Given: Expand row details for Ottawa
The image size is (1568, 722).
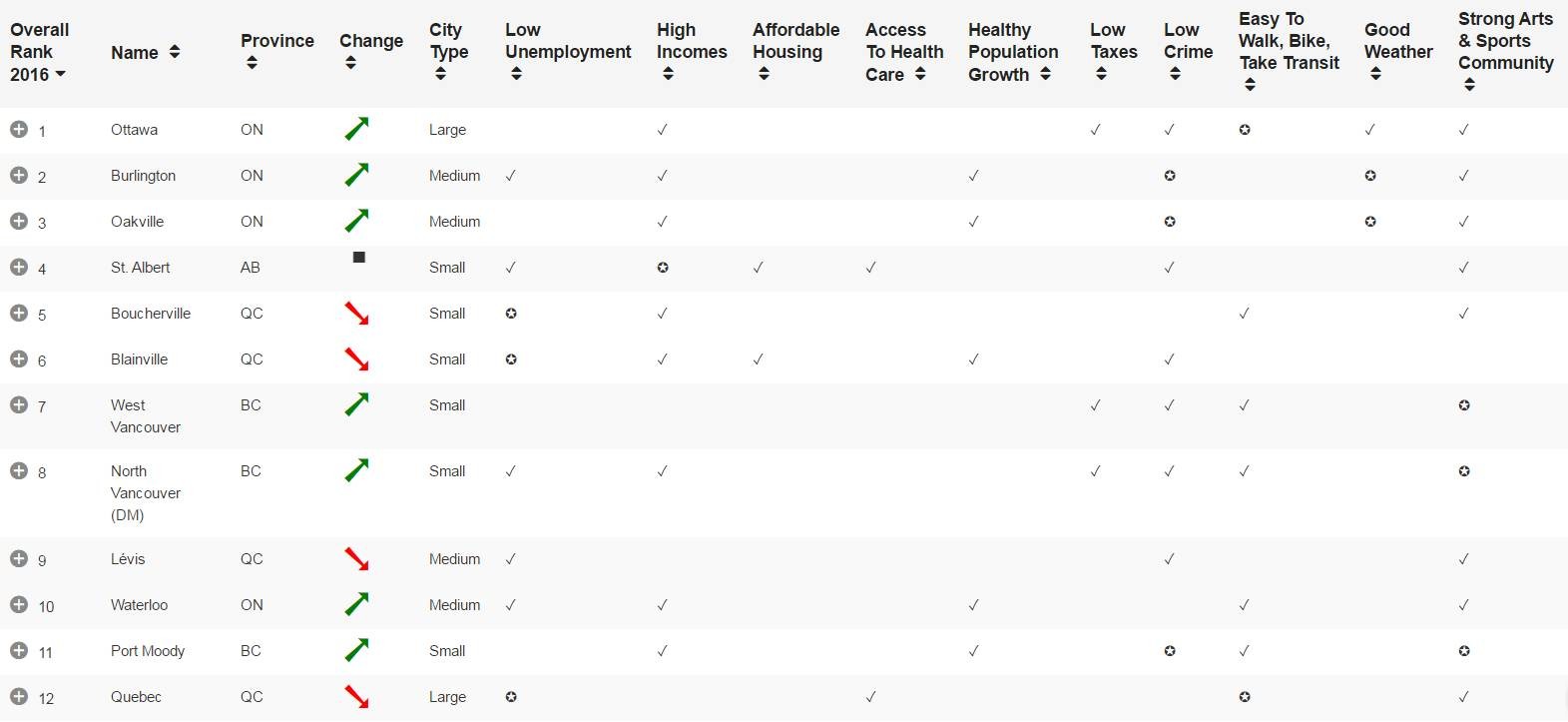Looking at the screenshot, I should (18, 129).
